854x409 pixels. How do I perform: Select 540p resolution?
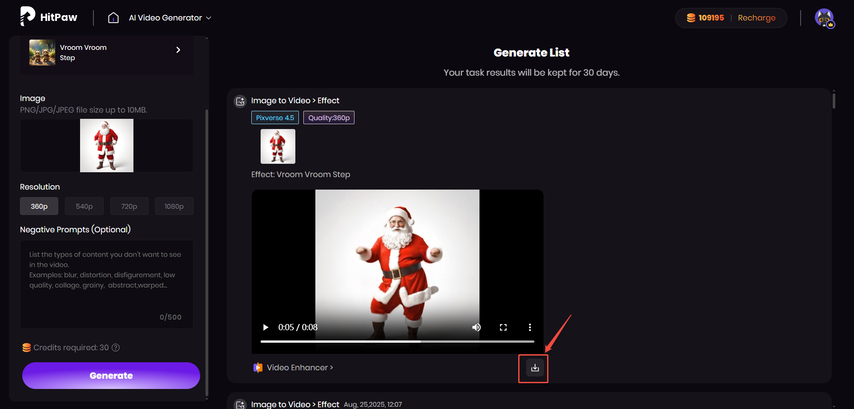(x=84, y=206)
